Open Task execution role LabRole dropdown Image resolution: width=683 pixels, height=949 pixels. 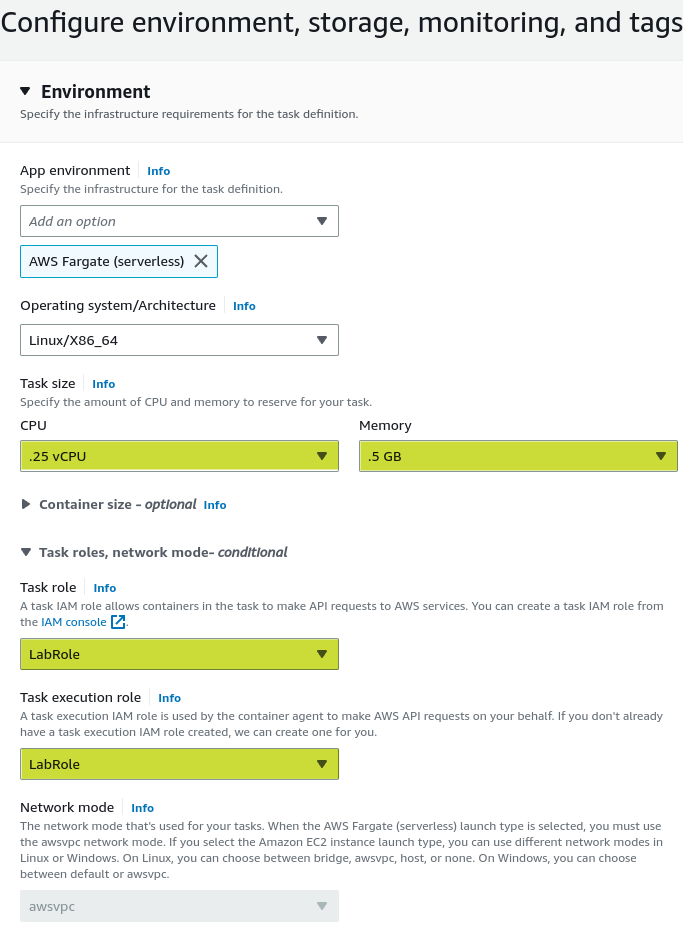point(179,764)
